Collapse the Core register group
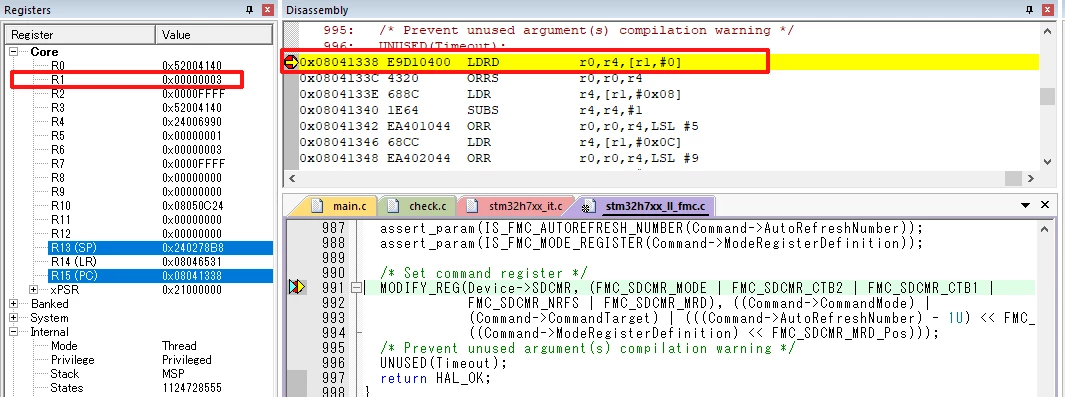 (14, 52)
